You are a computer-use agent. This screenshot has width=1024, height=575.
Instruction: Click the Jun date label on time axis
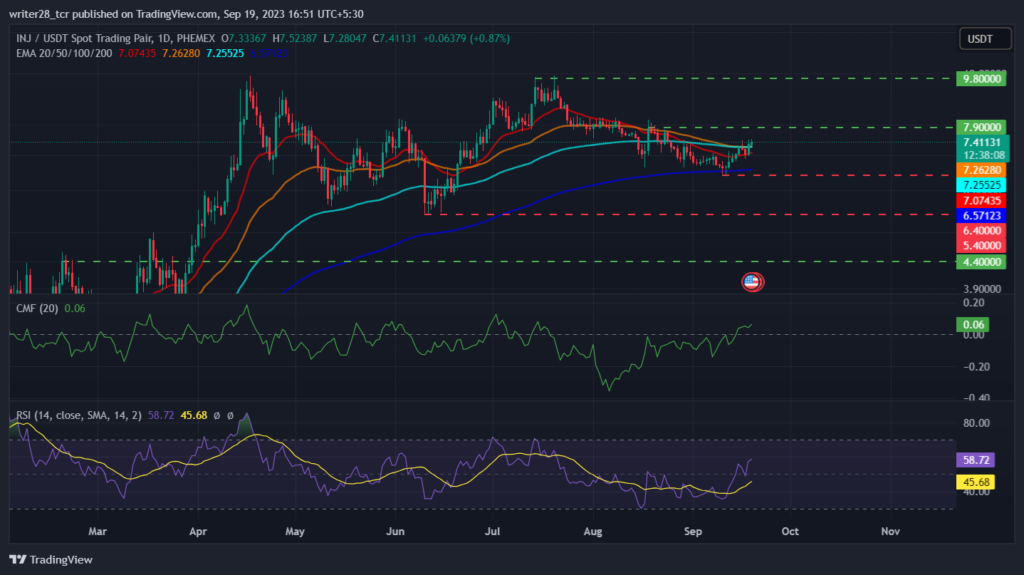coord(395,531)
